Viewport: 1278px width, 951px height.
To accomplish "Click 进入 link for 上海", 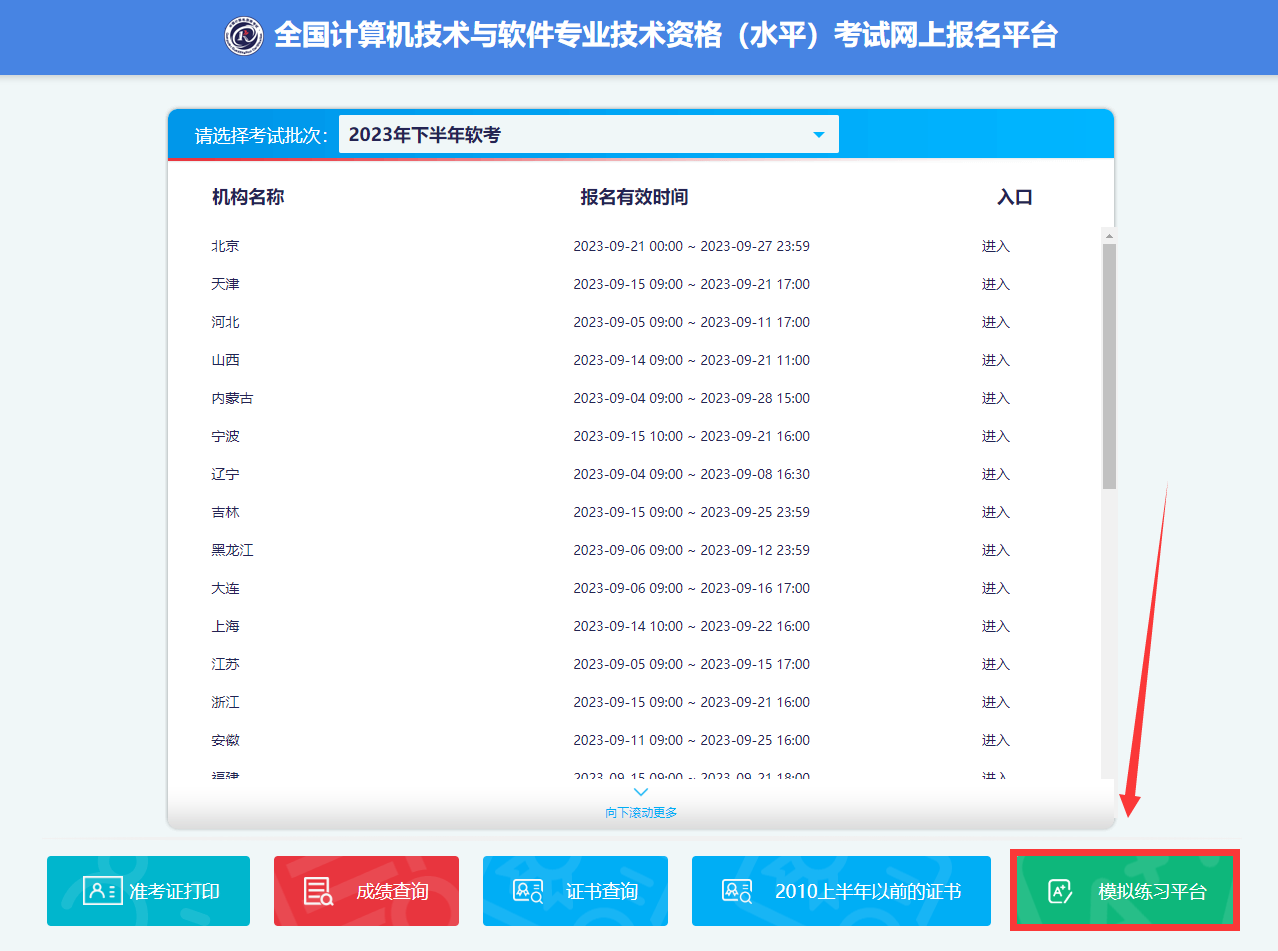I will pos(995,626).
